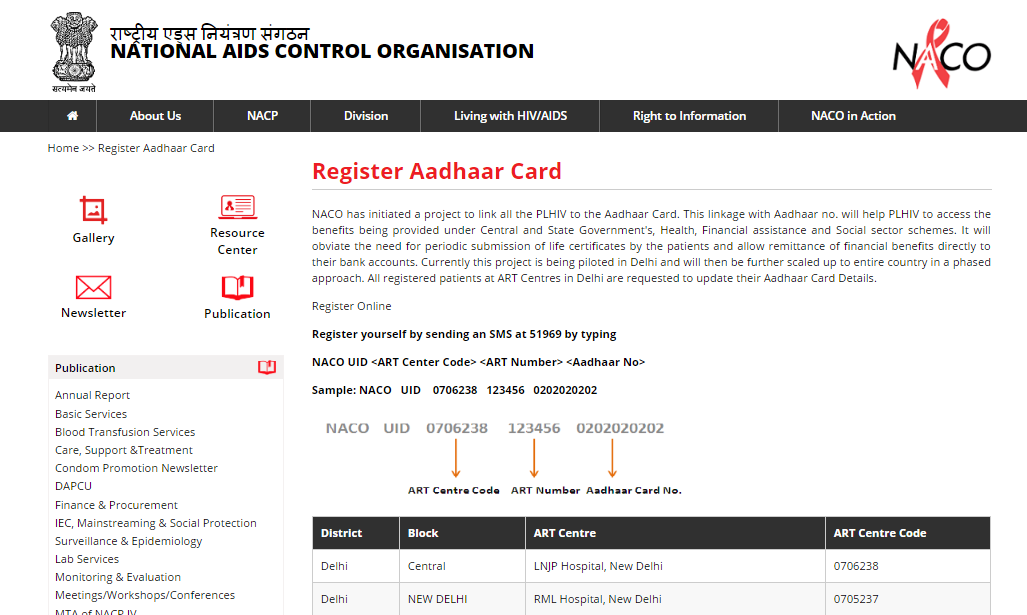
Task: Open the About Us menu
Action: pos(155,116)
